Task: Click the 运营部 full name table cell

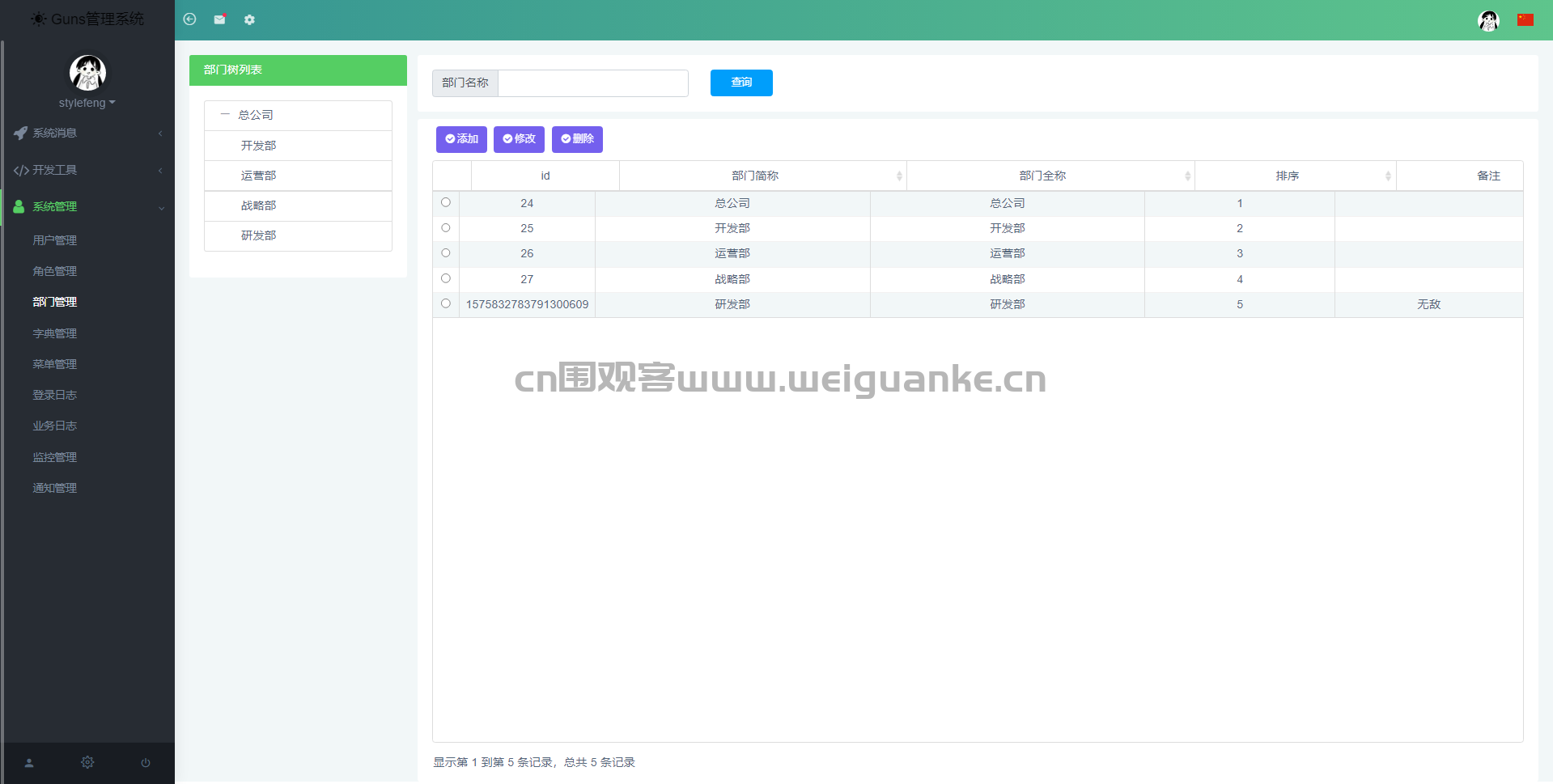Action: [x=1008, y=253]
